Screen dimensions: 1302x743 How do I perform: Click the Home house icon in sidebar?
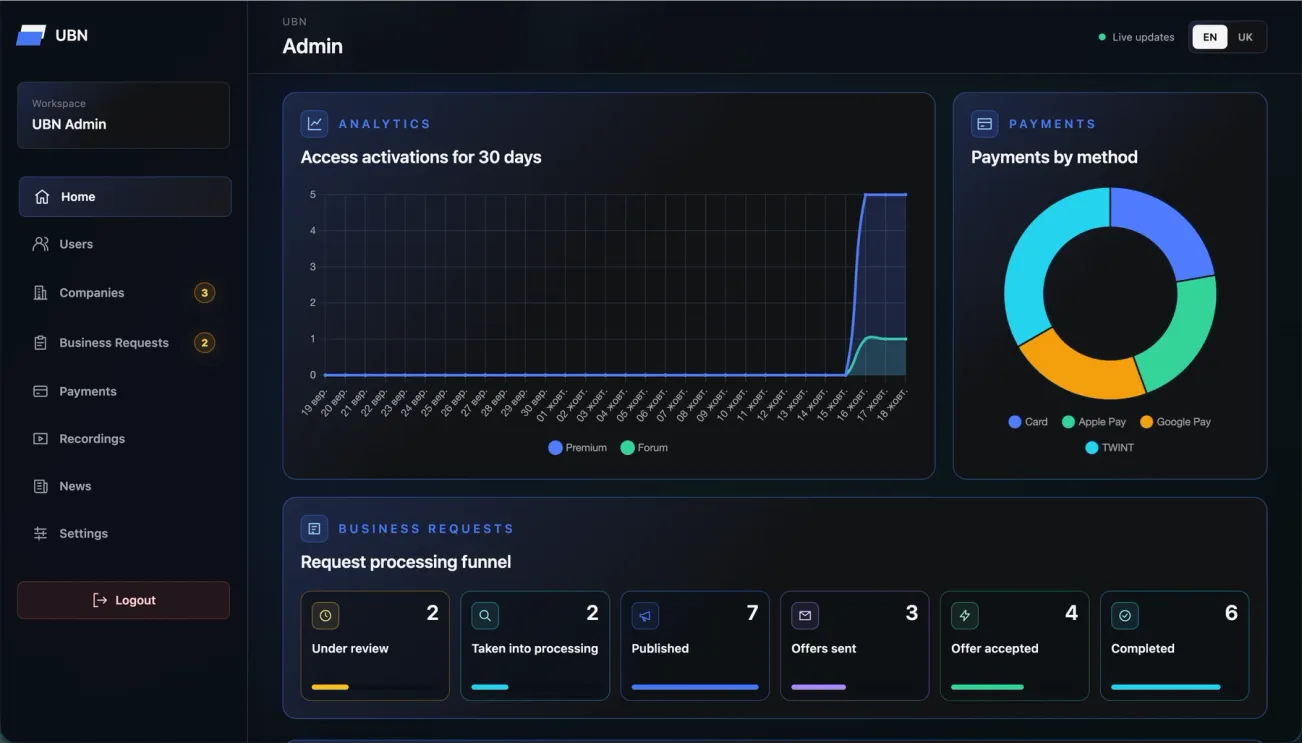click(42, 197)
